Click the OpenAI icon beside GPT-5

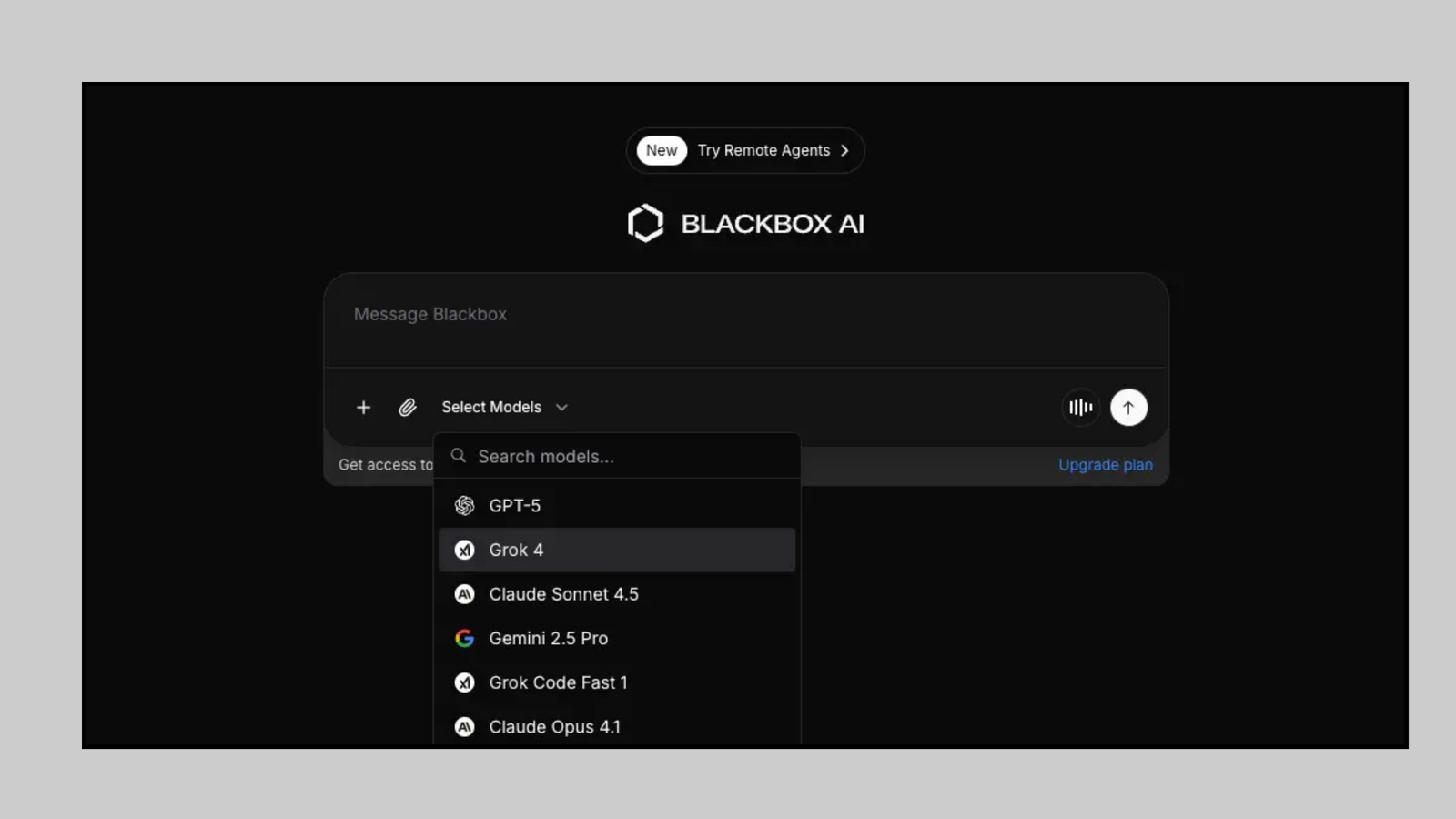464,505
